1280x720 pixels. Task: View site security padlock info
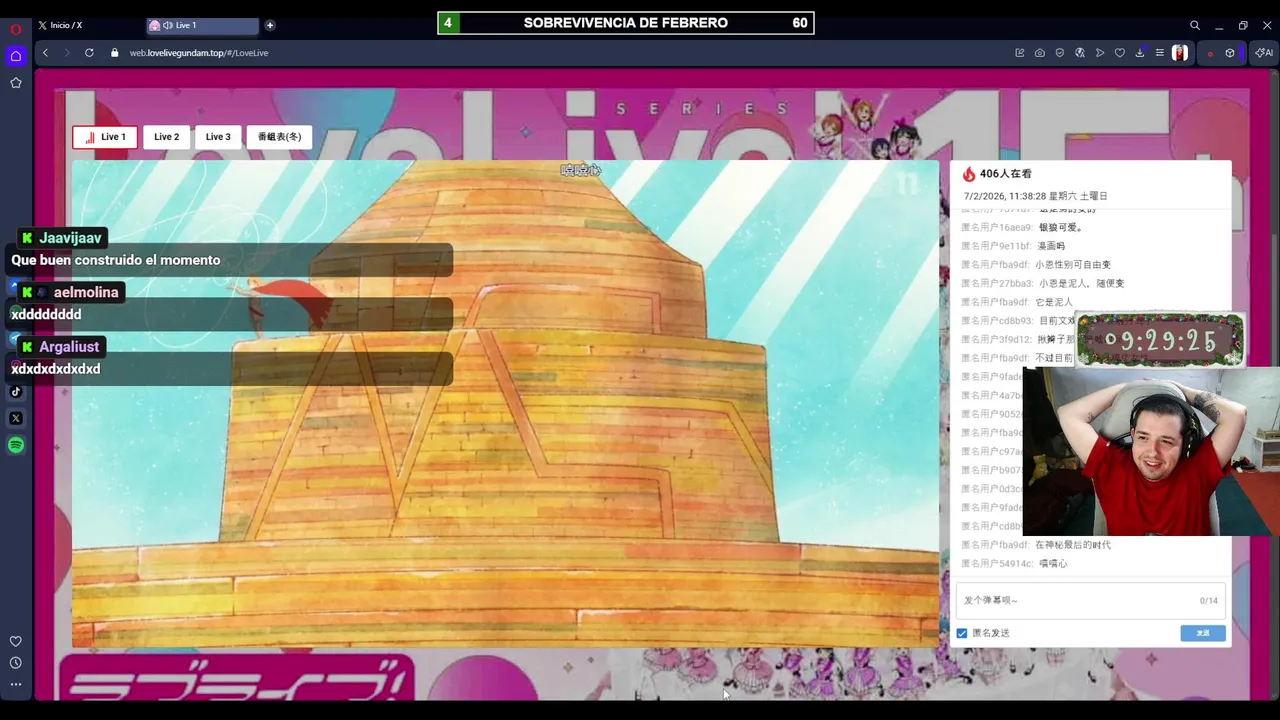[x=115, y=53]
